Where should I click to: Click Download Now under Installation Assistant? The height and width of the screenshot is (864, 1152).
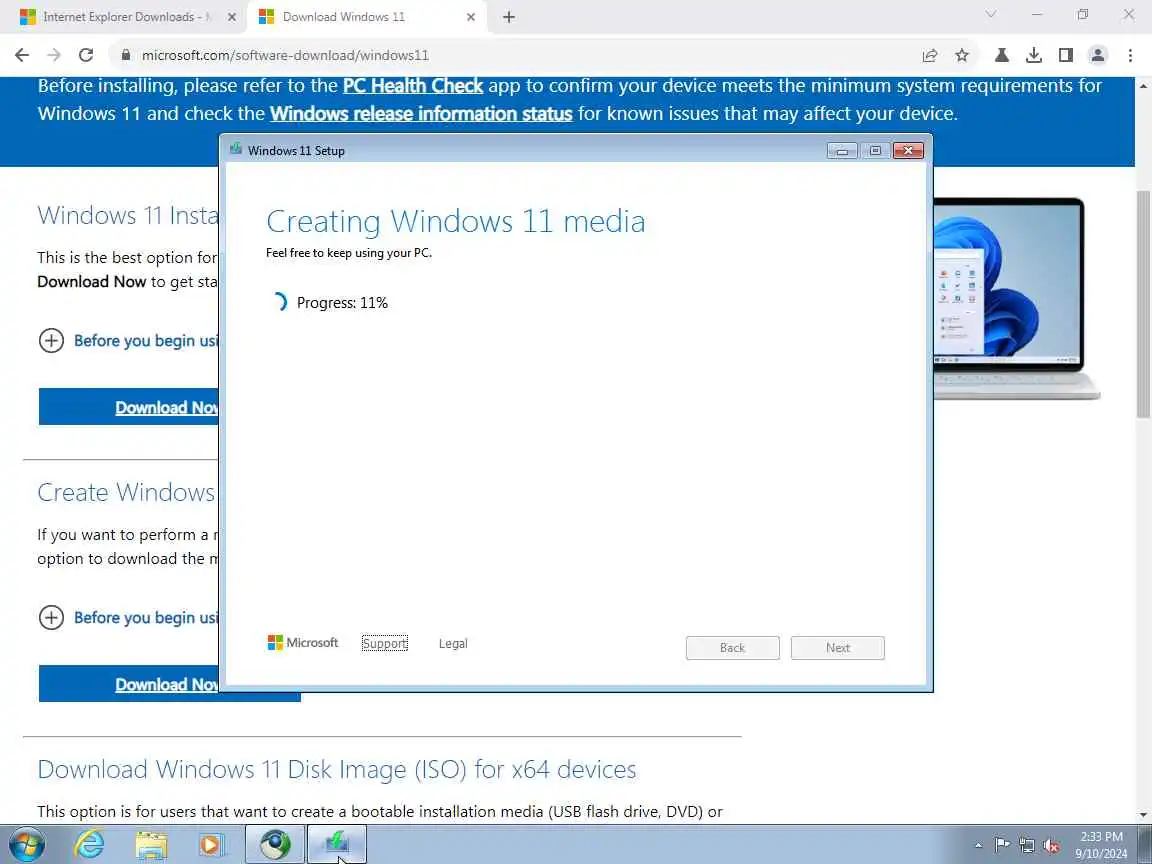pyautogui.click(x=129, y=407)
